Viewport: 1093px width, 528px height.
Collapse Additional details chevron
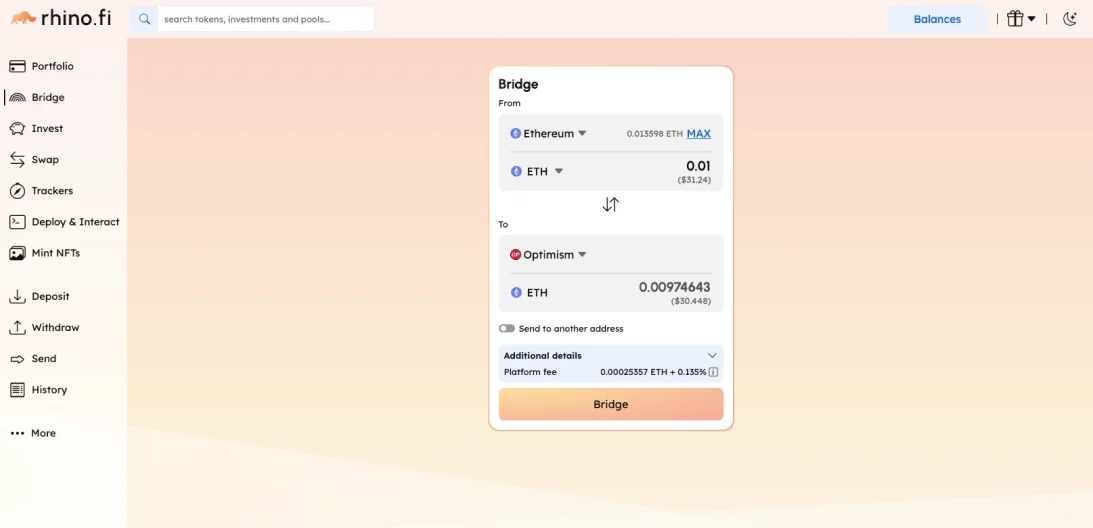pyautogui.click(x=712, y=355)
